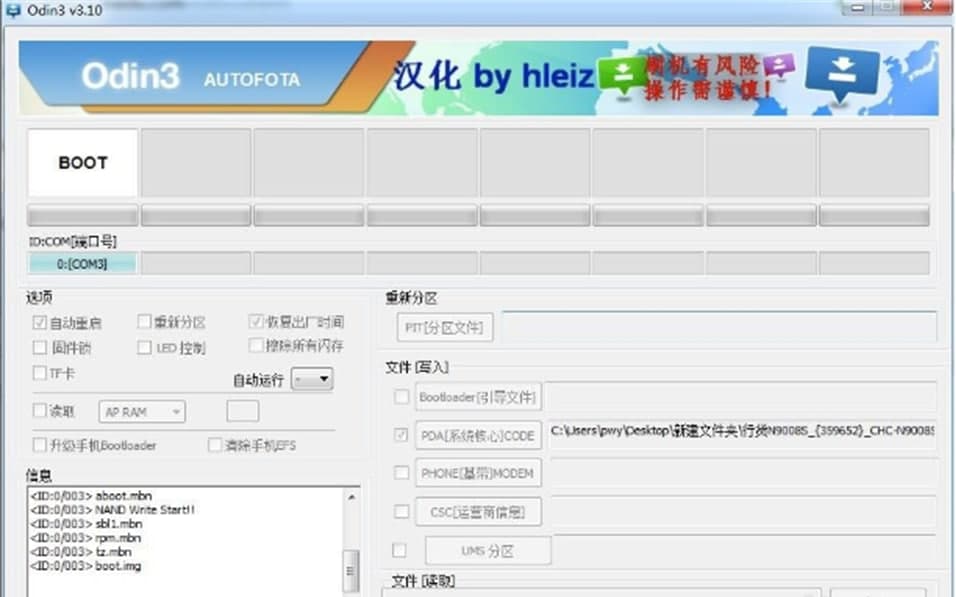This screenshot has height=597, width=956.
Task: Untick the checkbox beside the PDA CODE button
Action: click(401, 435)
